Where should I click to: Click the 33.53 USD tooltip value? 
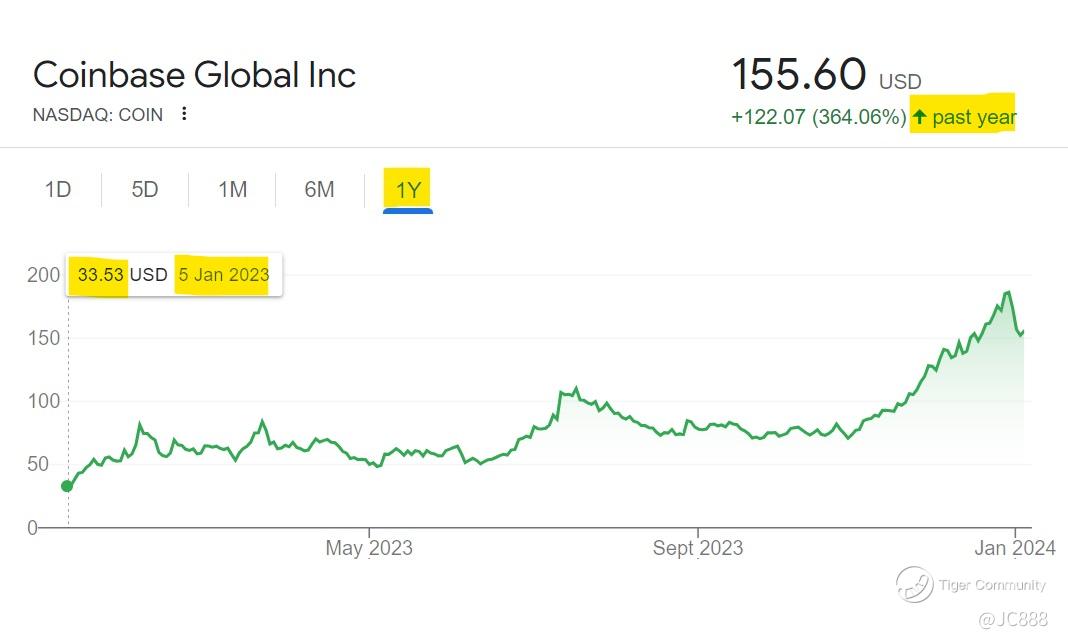pos(103,275)
